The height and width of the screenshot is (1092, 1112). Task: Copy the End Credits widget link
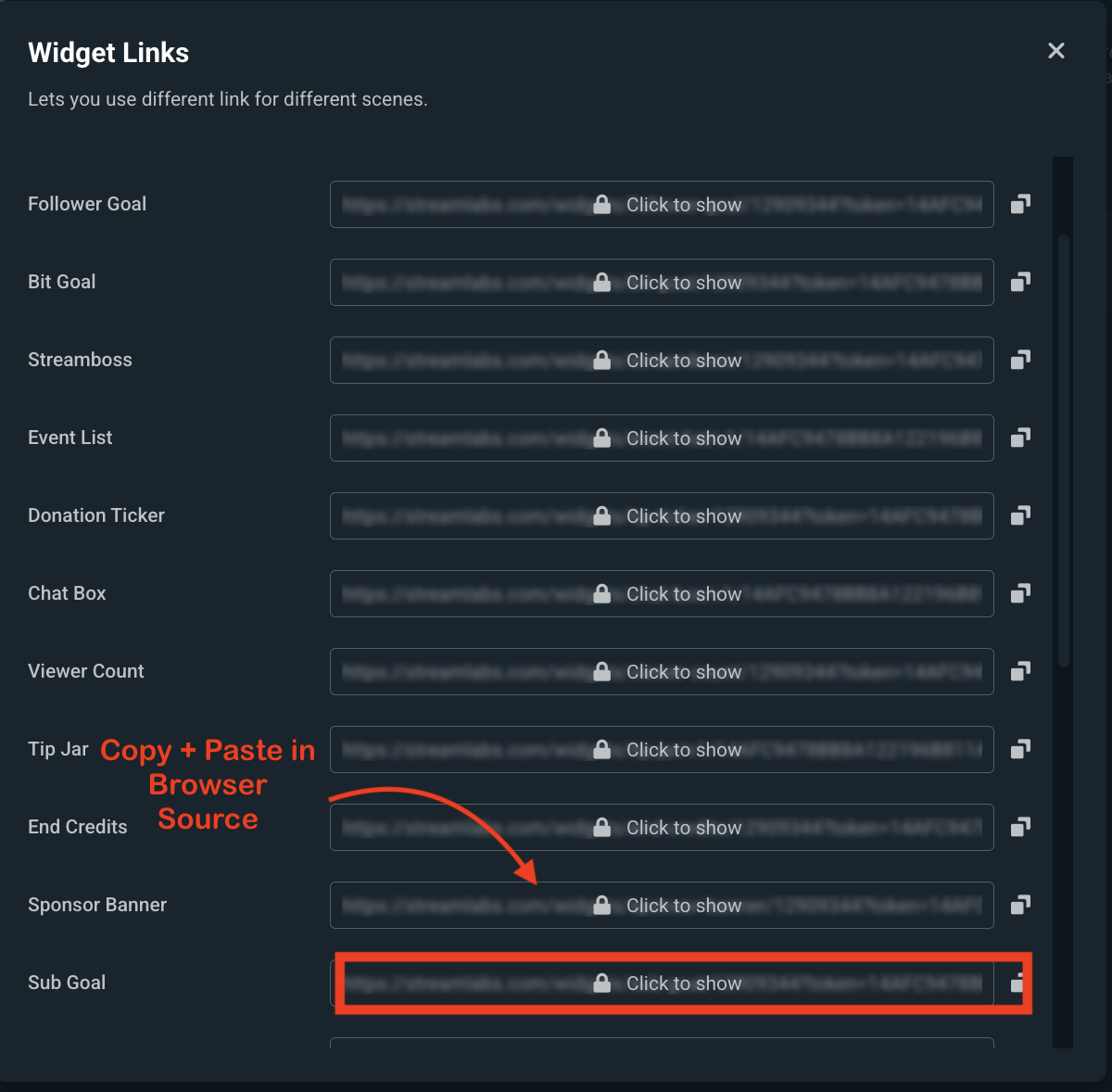click(1020, 827)
